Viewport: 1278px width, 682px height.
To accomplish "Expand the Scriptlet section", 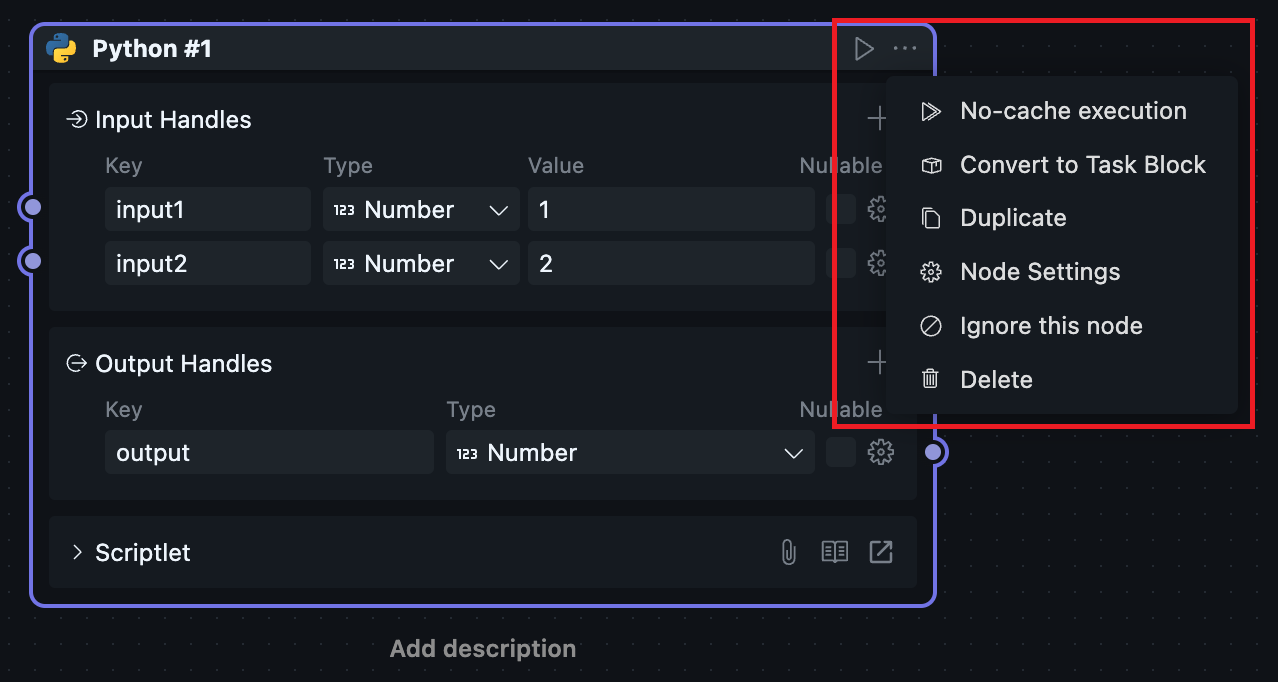I will 77,553.
